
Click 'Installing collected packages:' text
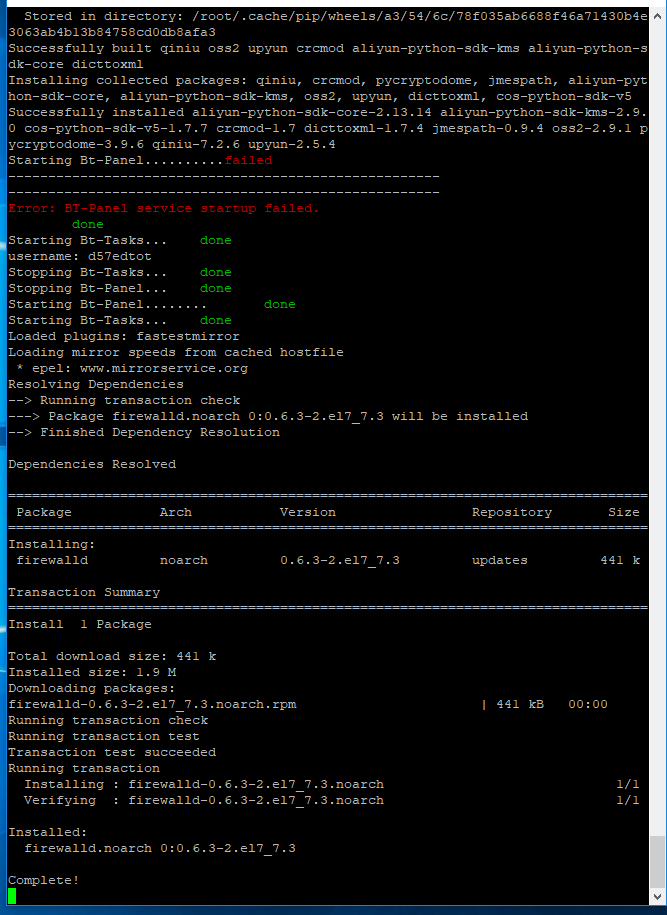click(127, 81)
